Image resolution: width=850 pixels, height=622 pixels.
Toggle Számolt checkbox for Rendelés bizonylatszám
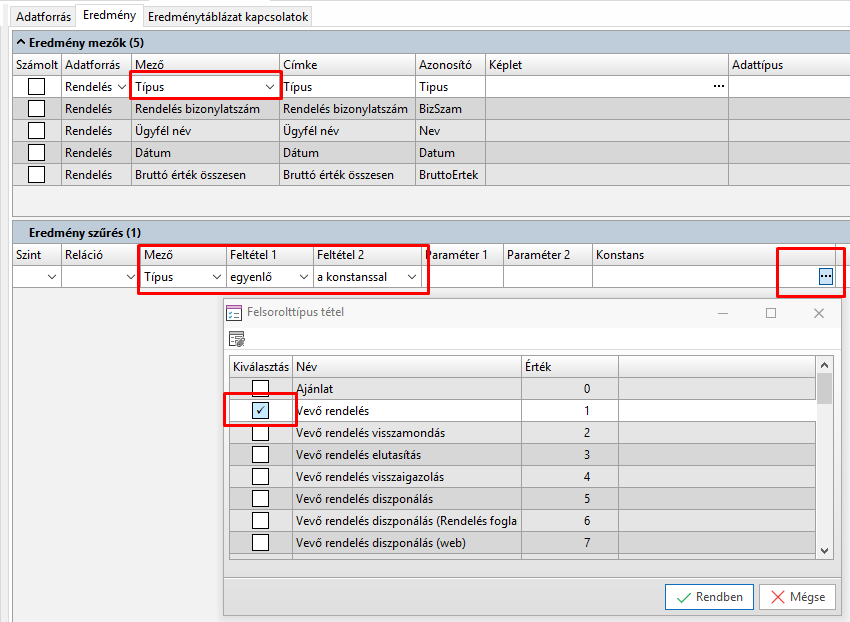point(36,108)
